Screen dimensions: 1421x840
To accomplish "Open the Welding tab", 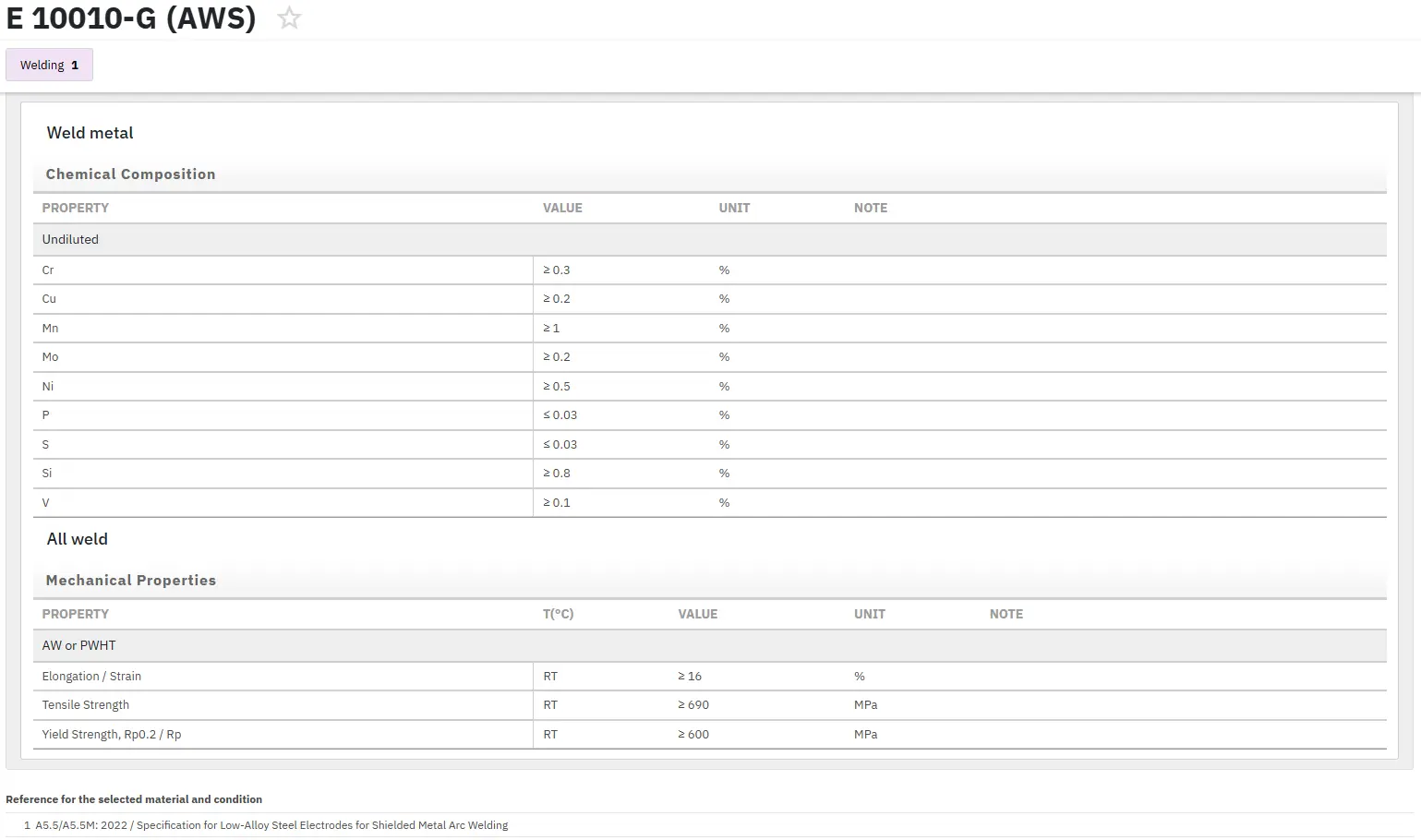I will pyautogui.click(x=49, y=66).
